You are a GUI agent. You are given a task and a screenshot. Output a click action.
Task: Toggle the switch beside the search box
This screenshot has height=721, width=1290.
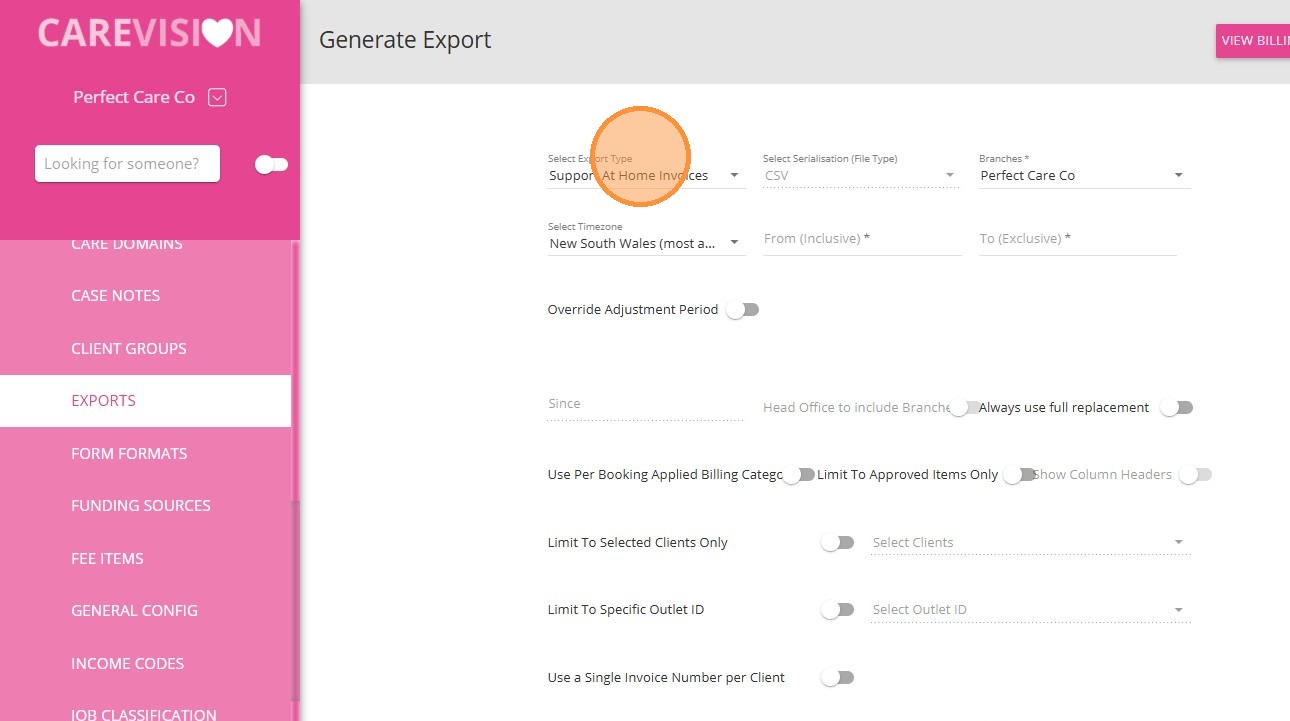coord(271,164)
